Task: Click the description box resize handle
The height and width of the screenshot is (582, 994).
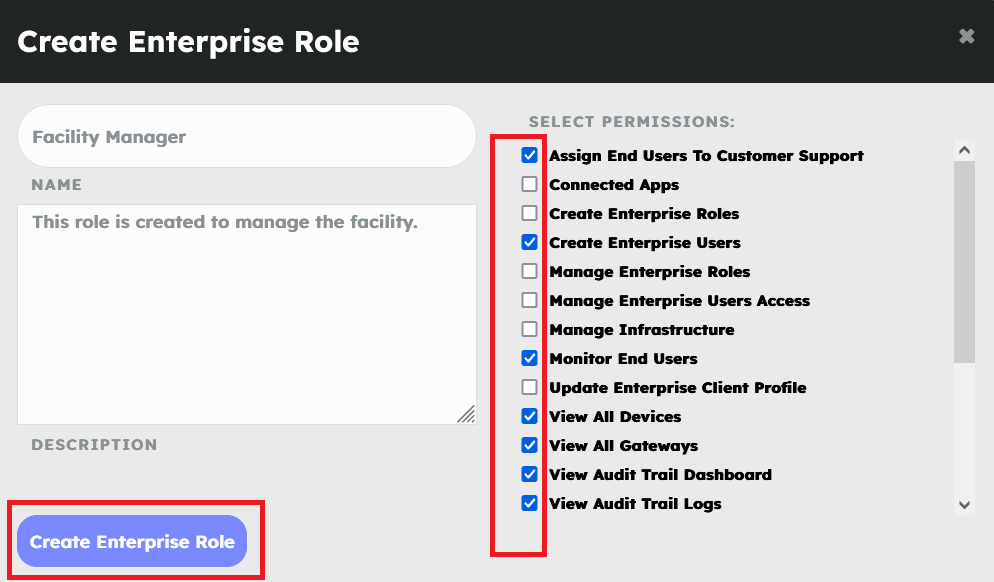Action: click(467, 415)
